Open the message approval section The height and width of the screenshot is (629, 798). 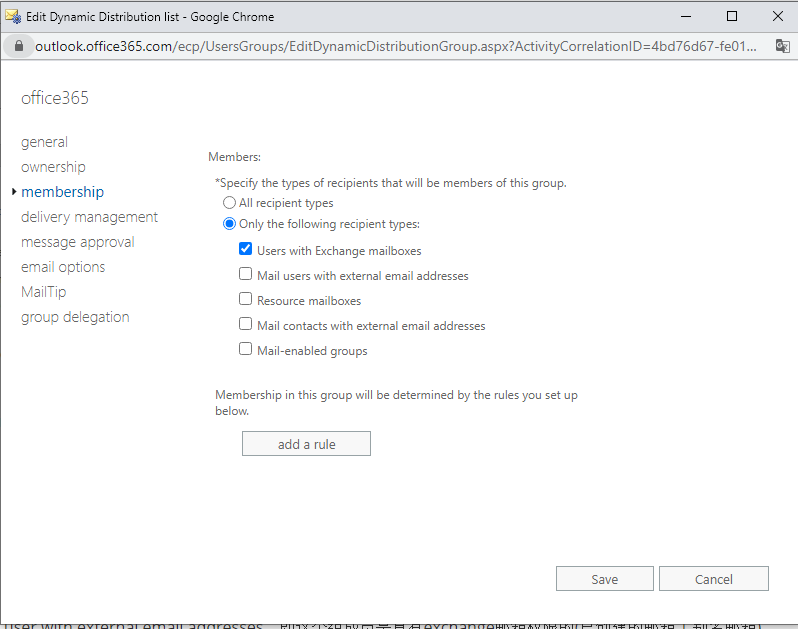[77, 242]
